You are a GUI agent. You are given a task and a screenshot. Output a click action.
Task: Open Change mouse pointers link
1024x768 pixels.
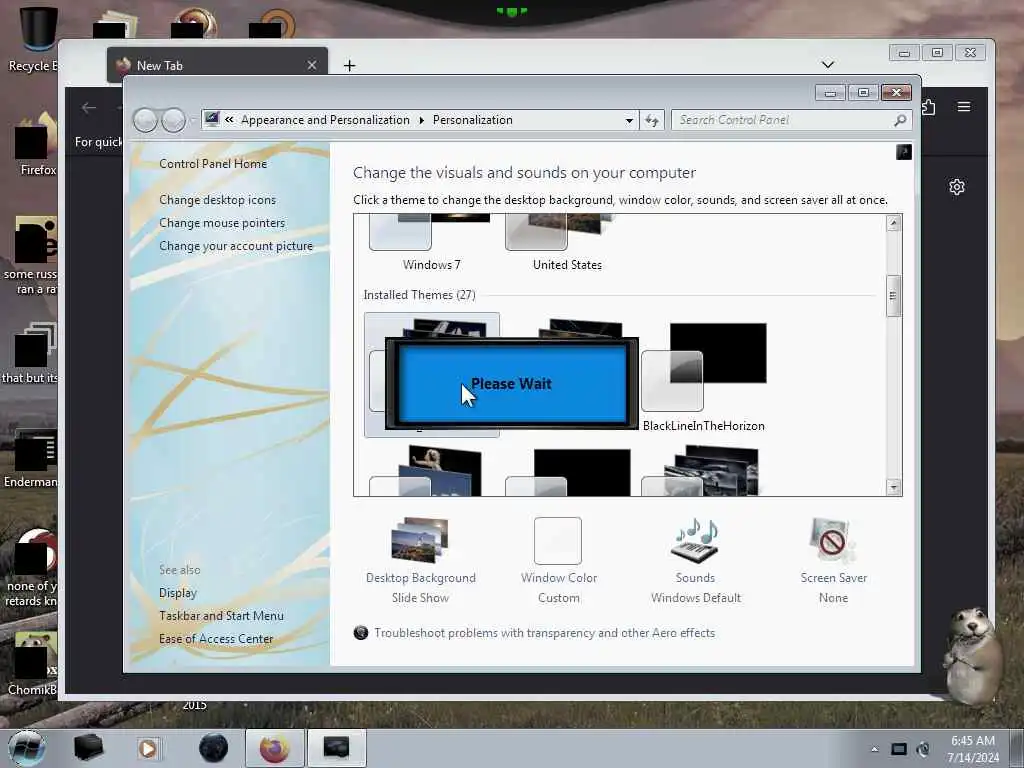pos(222,223)
